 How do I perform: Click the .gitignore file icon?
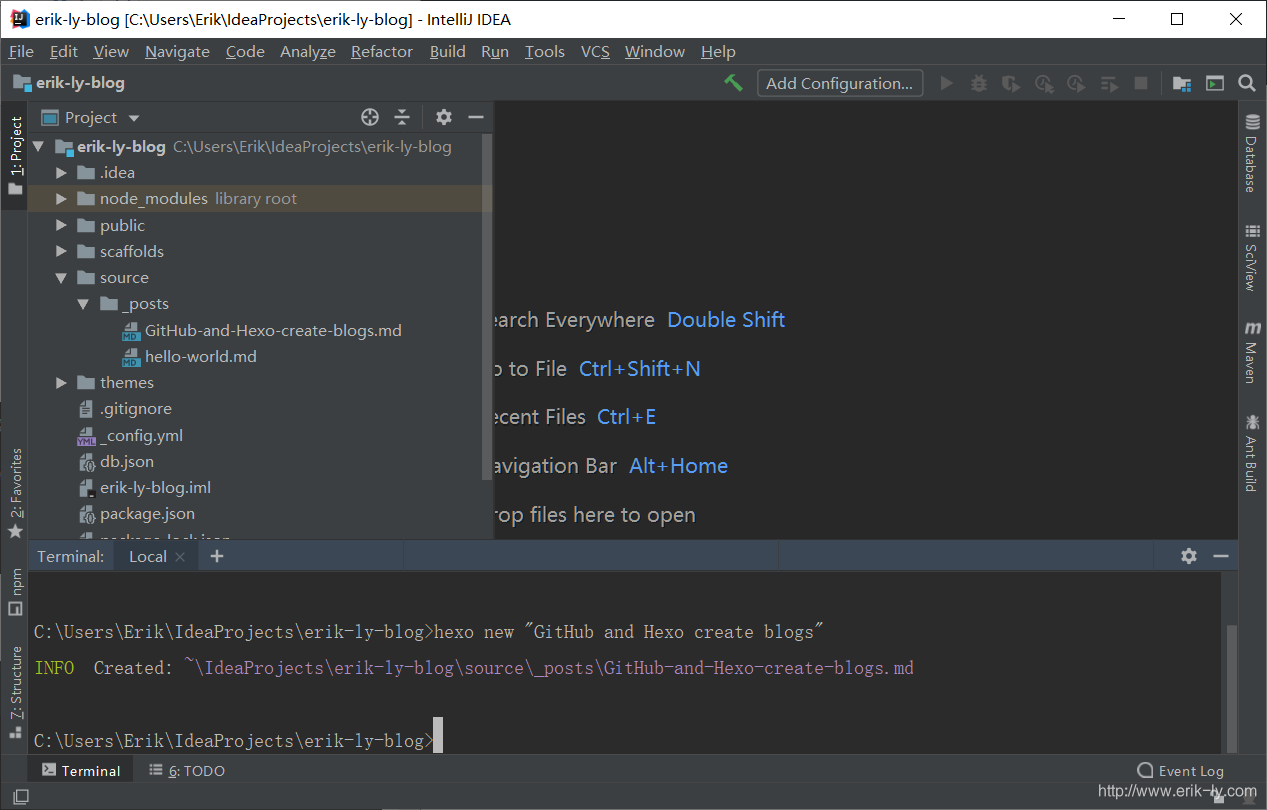tap(87, 409)
